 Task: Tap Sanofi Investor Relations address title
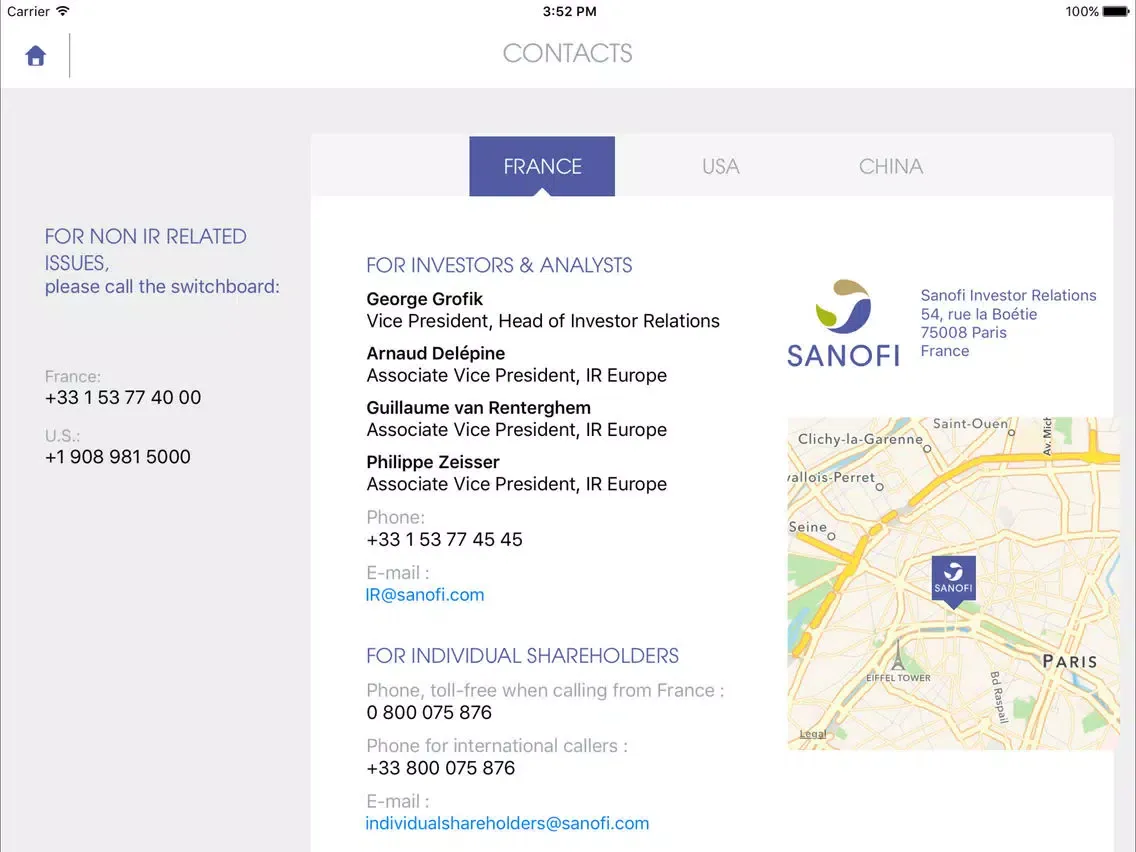pos(1008,295)
